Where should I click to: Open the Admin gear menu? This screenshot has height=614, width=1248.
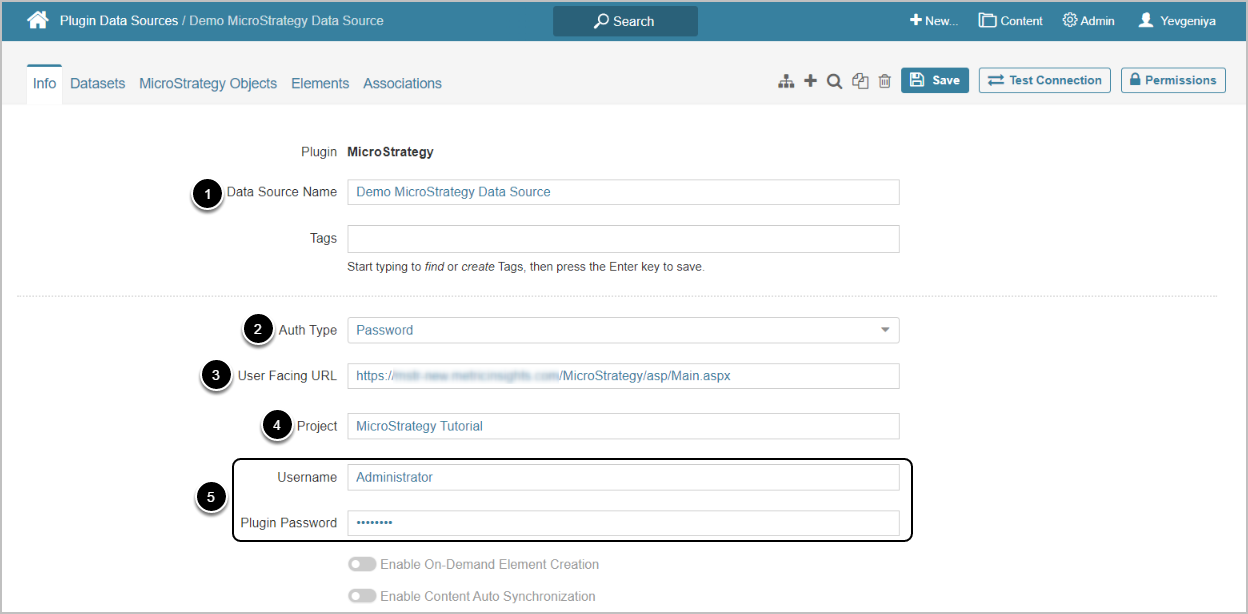pos(1088,20)
